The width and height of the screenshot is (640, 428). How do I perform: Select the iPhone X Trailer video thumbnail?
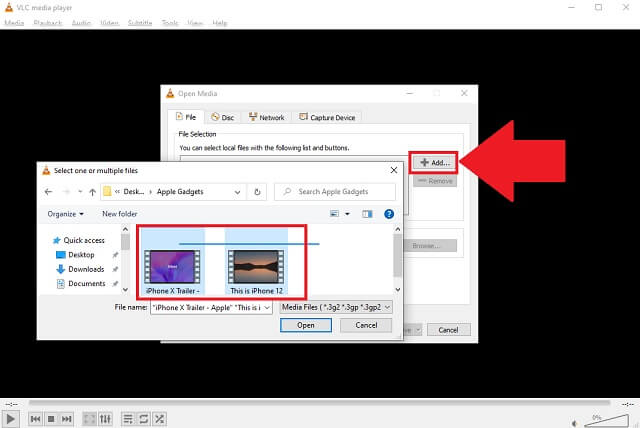[x=172, y=267]
